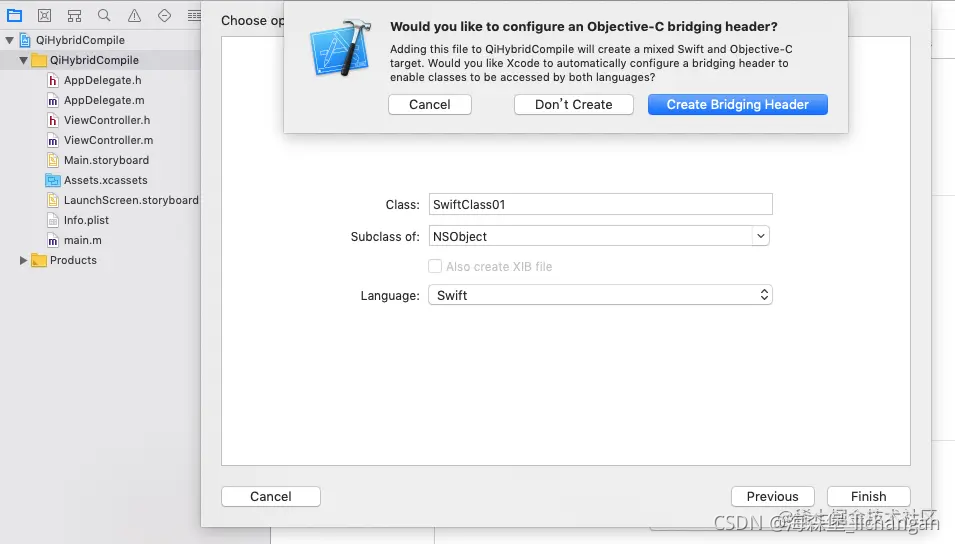Open the Subclass of dropdown arrow
955x544 pixels.
pyautogui.click(x=761, y=236)
